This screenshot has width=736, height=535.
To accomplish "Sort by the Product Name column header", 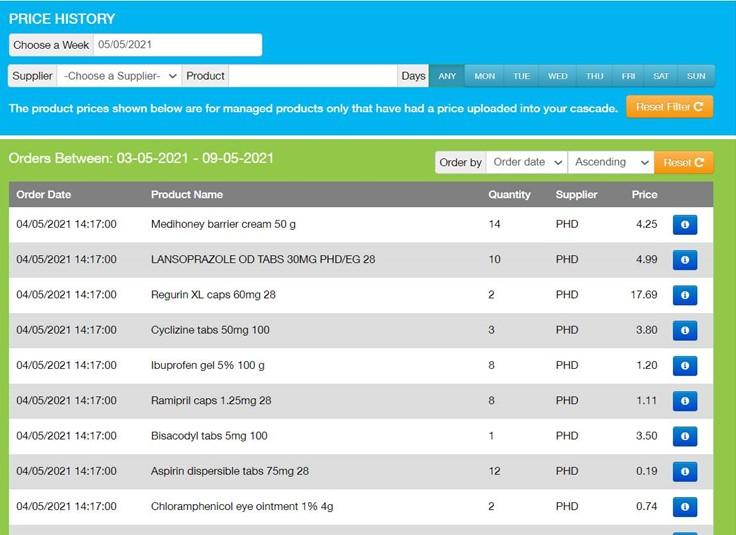I will pyautogui.click(x=187, y=195).
